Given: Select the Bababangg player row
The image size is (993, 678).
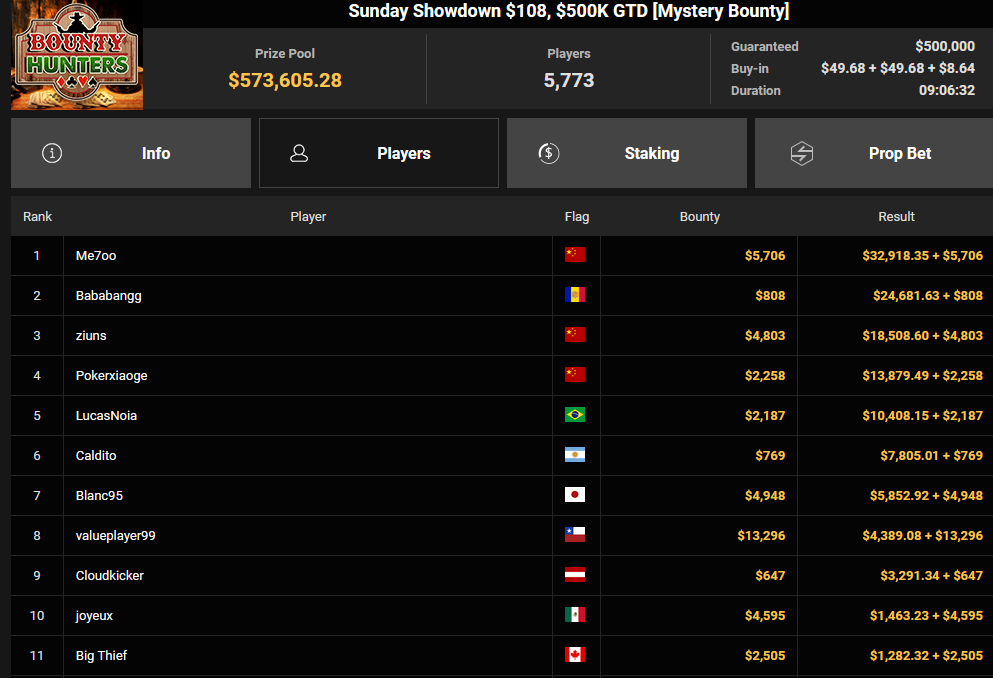Looking at the screenshot, I should (x=502, y=296).
